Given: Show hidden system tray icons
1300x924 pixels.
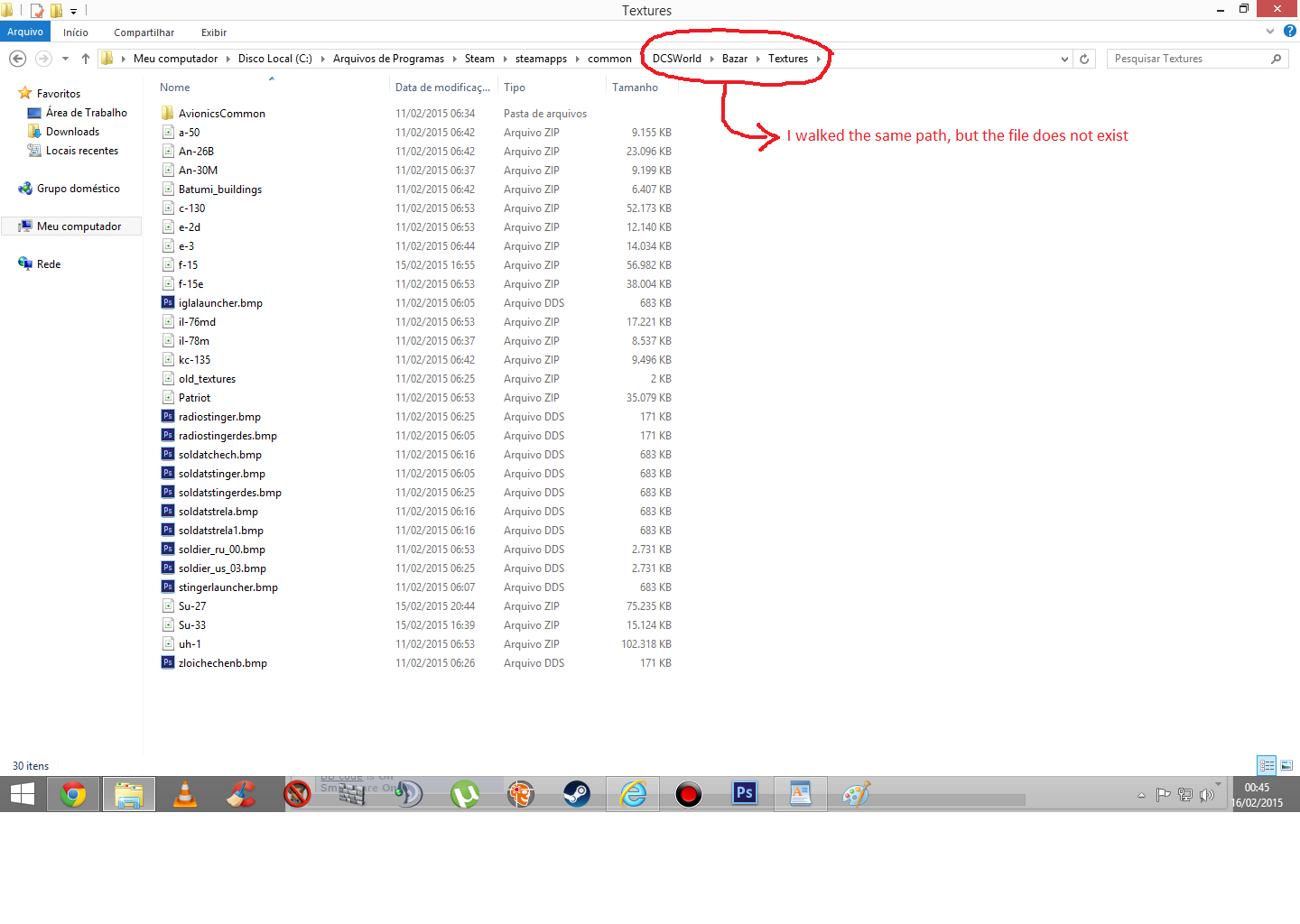Looking at the screenshot, I should coord(1141,795).
